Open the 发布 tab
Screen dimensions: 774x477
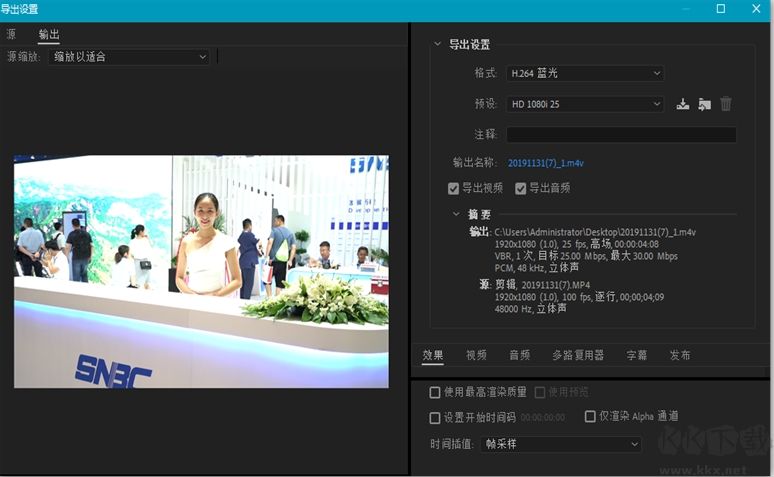tap(680, 355)
